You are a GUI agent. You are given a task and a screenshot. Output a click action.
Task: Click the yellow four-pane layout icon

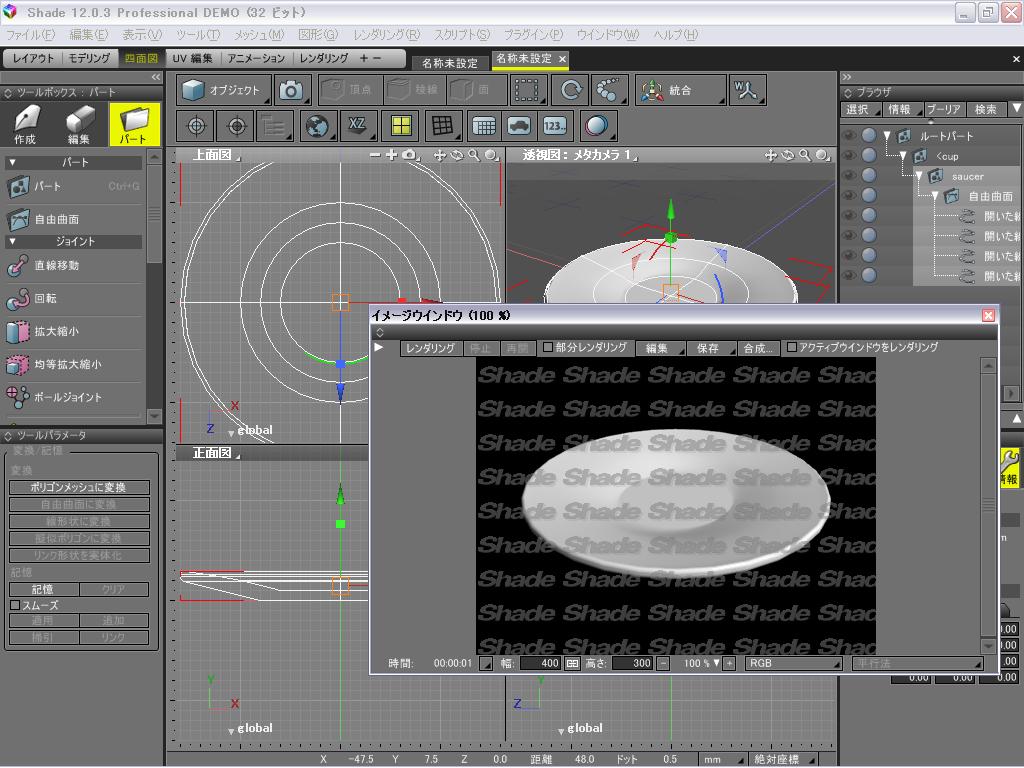tap(401, 126)
